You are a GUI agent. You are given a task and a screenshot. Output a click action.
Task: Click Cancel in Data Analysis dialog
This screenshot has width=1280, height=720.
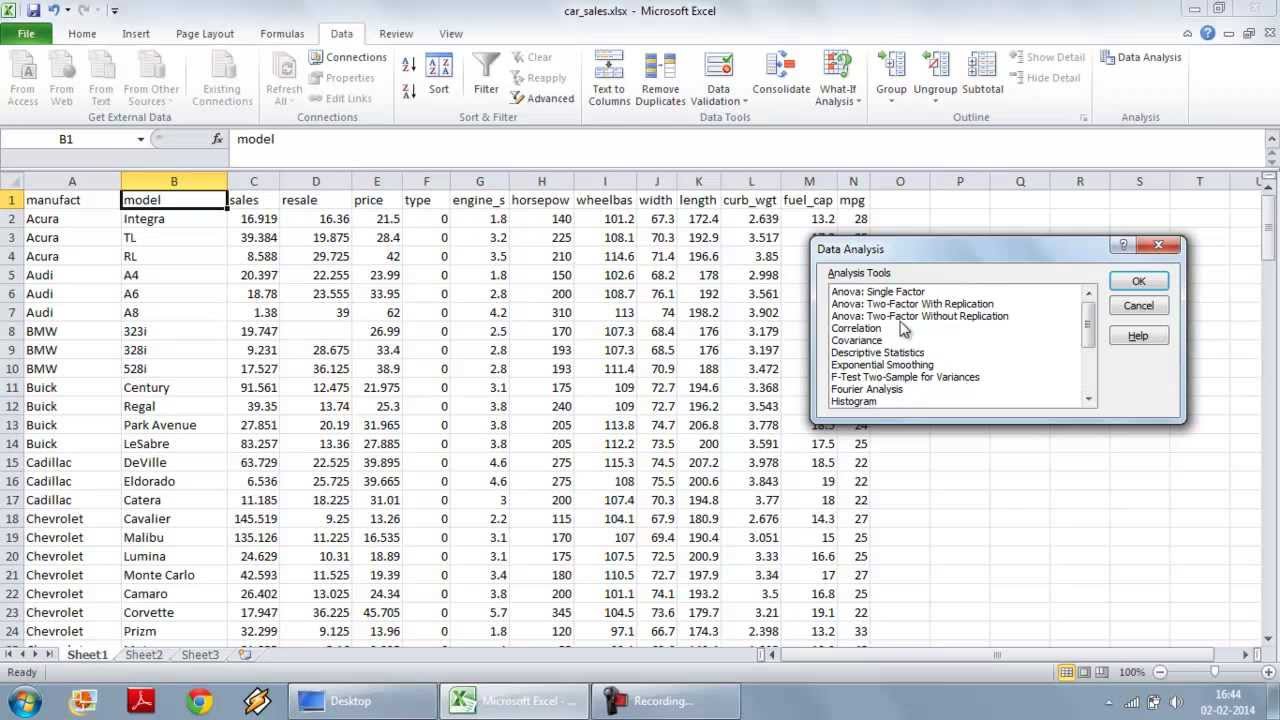[x=1138, y=305]
